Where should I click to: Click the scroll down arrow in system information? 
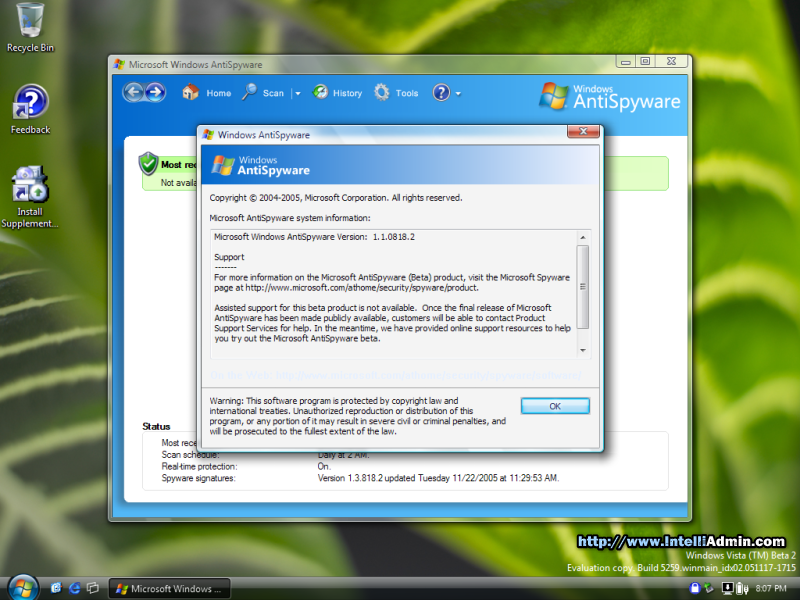(583, 350)
